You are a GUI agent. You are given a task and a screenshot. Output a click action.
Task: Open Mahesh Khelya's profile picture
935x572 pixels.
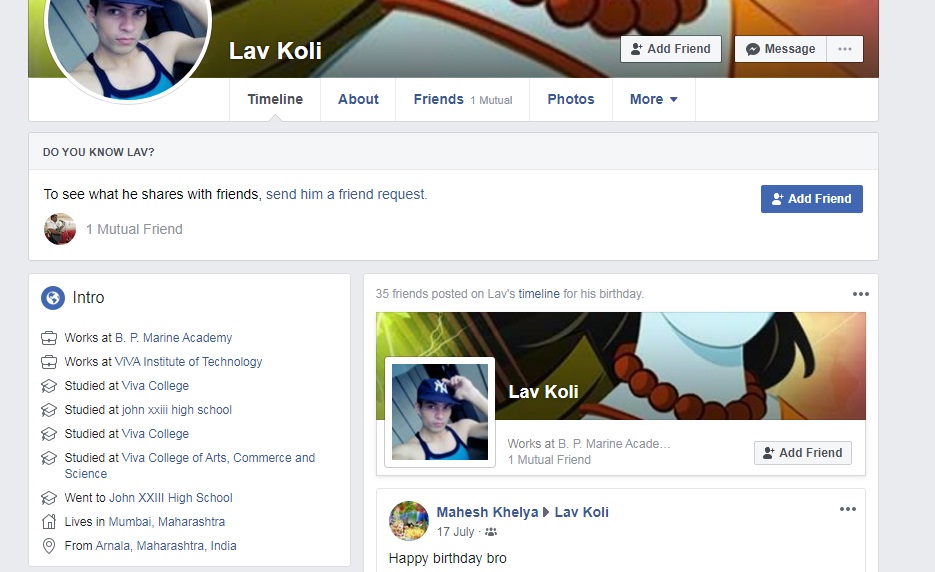(408, 521)
